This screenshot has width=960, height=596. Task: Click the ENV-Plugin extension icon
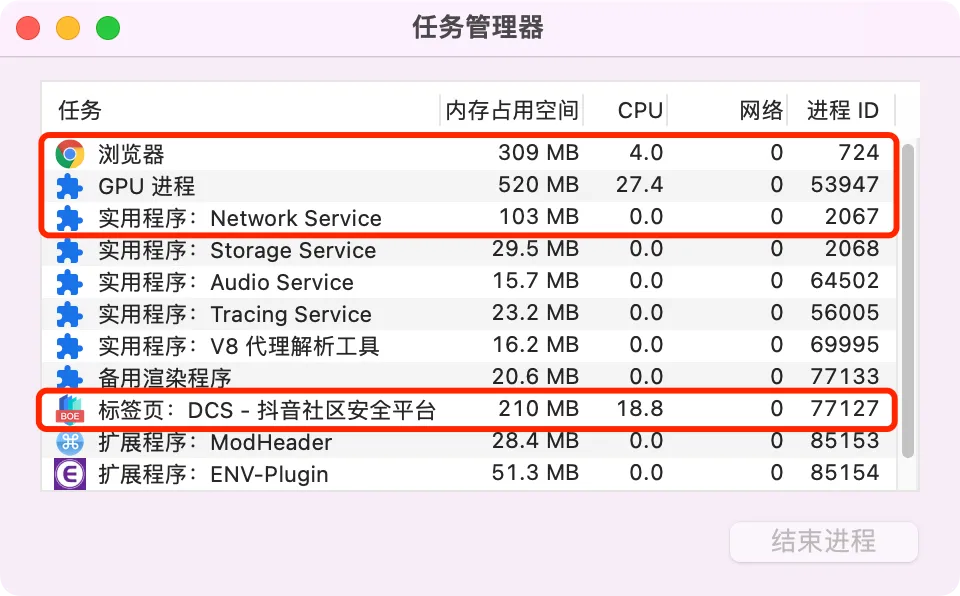pyautogui.click(x=70, y=474)
